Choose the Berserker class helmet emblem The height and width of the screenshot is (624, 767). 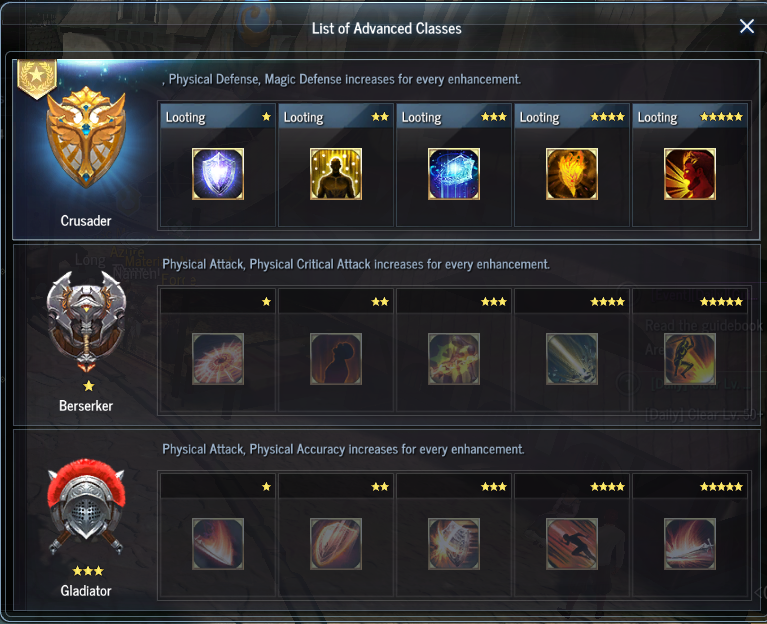tap(86, 321)
